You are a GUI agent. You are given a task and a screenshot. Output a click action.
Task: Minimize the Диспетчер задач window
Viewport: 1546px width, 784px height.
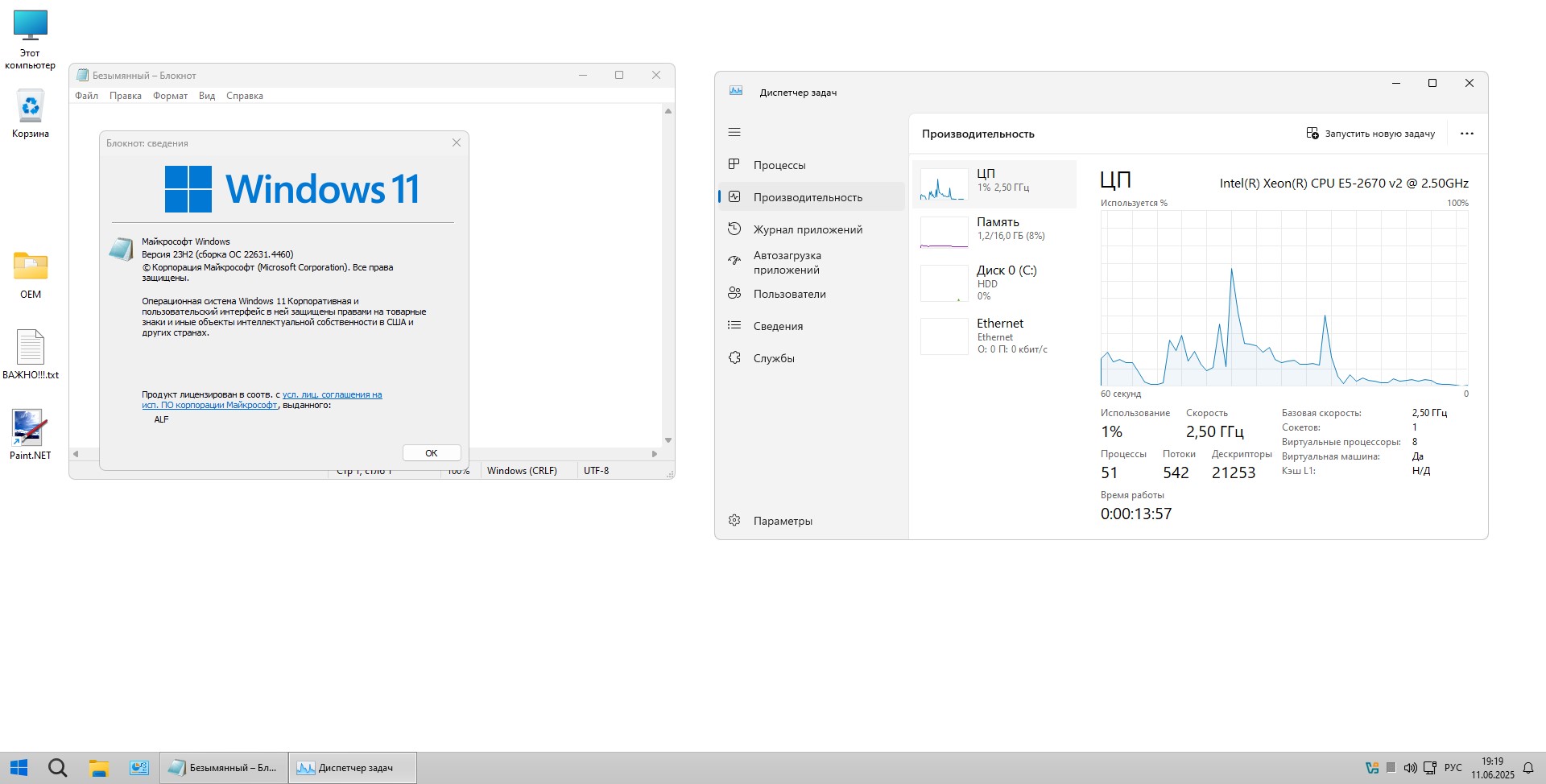[x=1396, y=83]
